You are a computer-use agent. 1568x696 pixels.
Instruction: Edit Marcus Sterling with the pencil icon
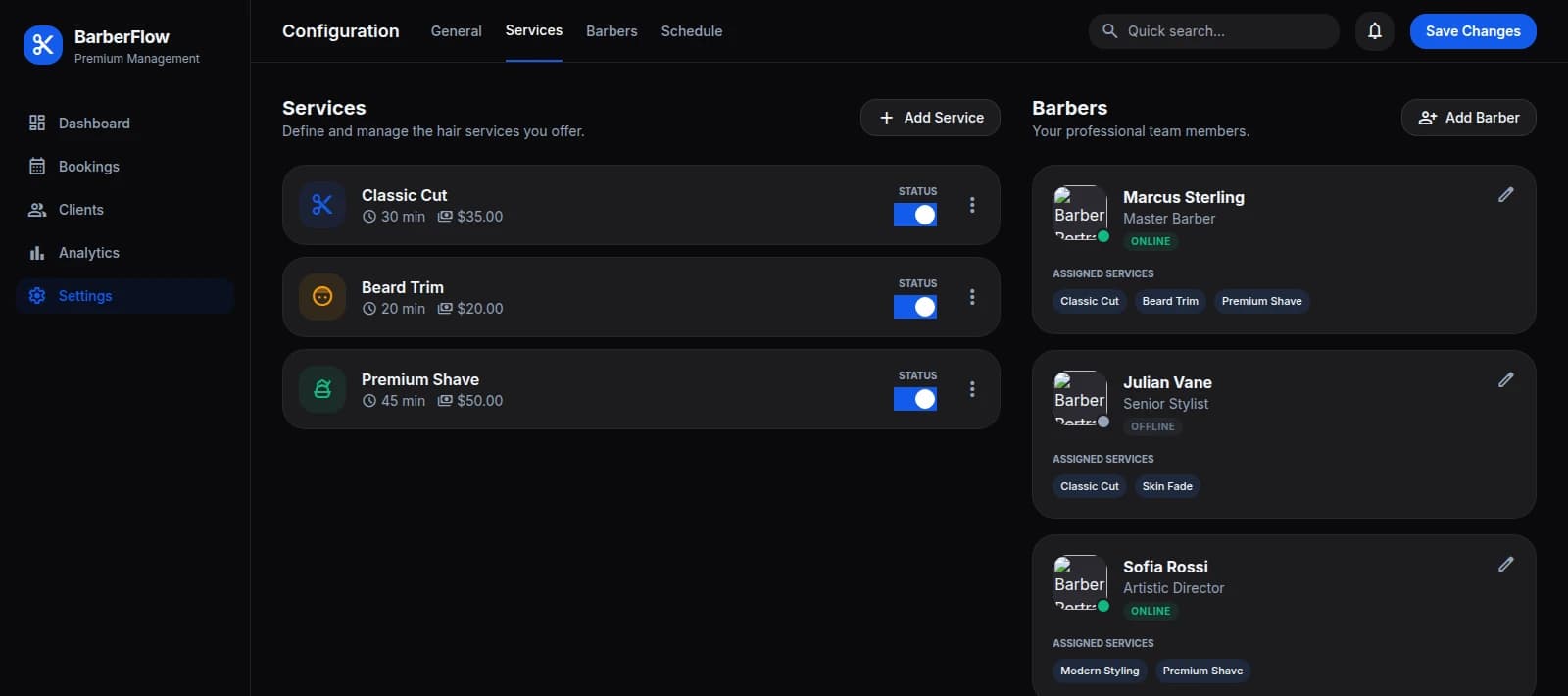(1506, 195)
